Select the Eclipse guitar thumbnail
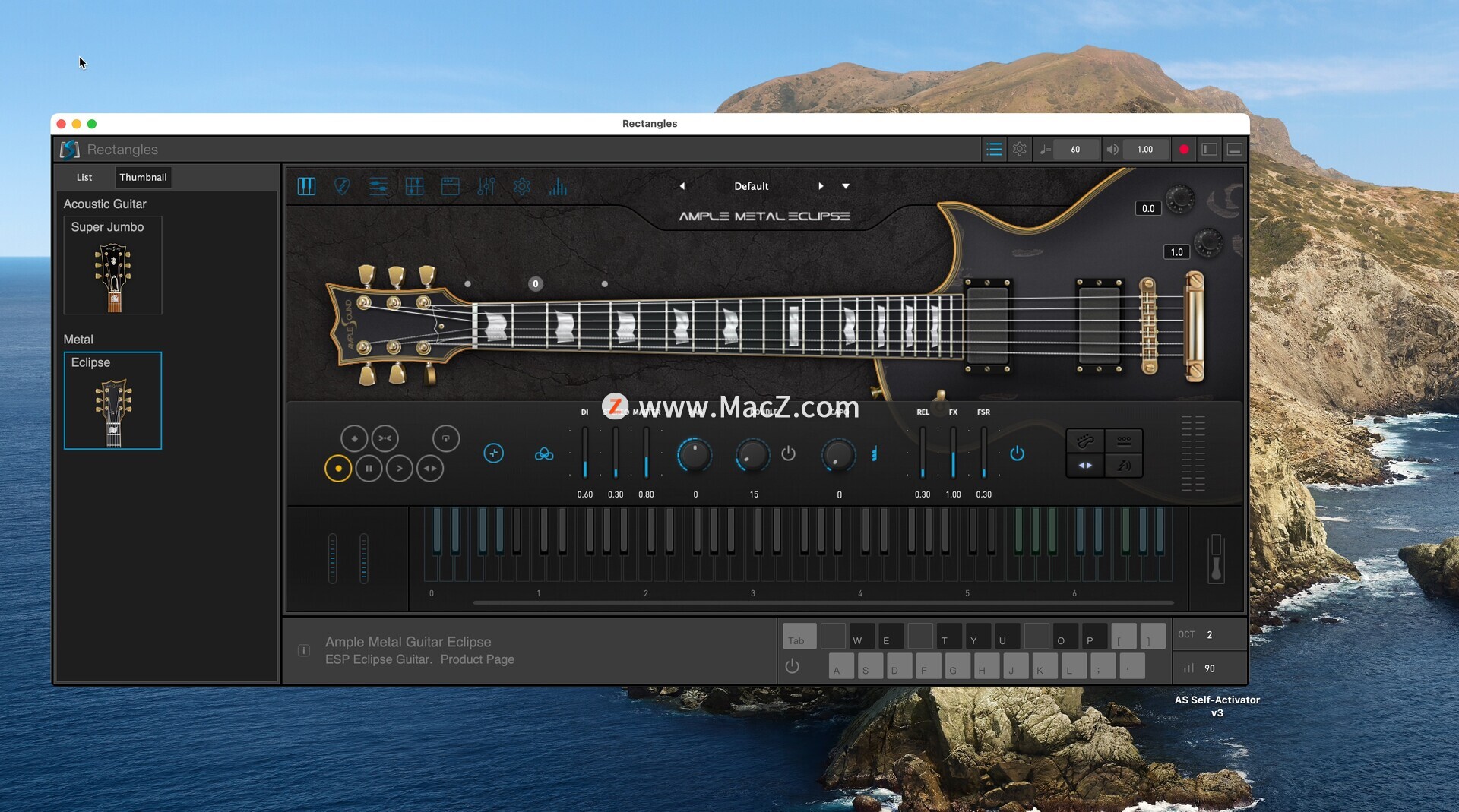1459x812 pixels. [112, 400]
